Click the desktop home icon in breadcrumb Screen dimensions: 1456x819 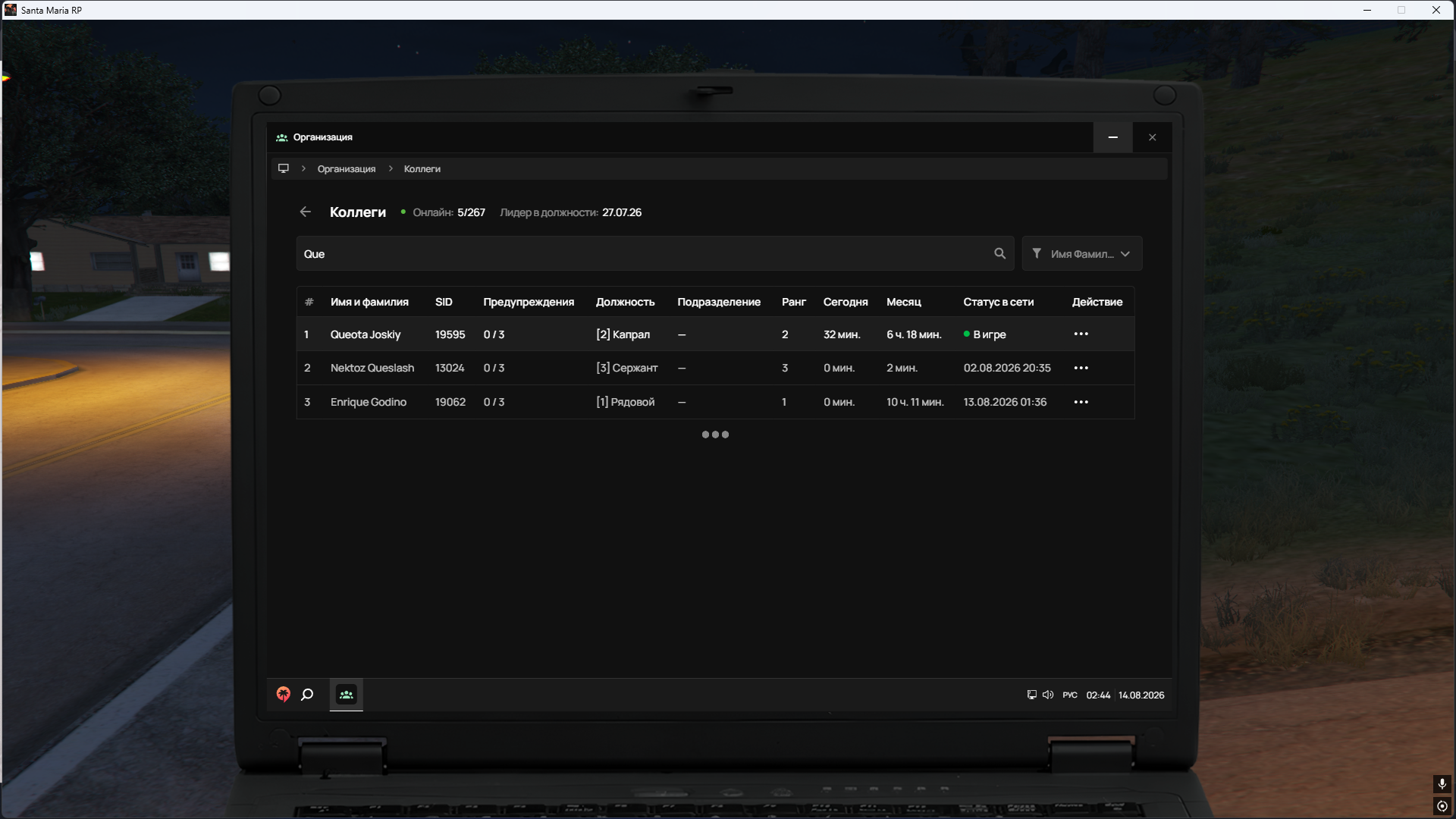click(284, 168)
